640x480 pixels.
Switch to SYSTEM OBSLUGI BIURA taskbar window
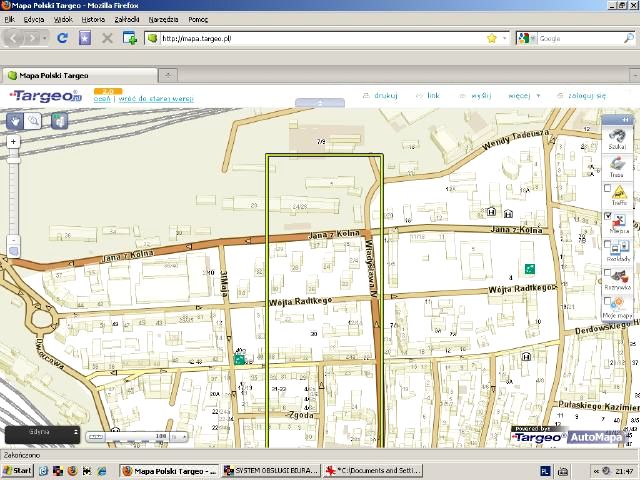coord(271,471)
